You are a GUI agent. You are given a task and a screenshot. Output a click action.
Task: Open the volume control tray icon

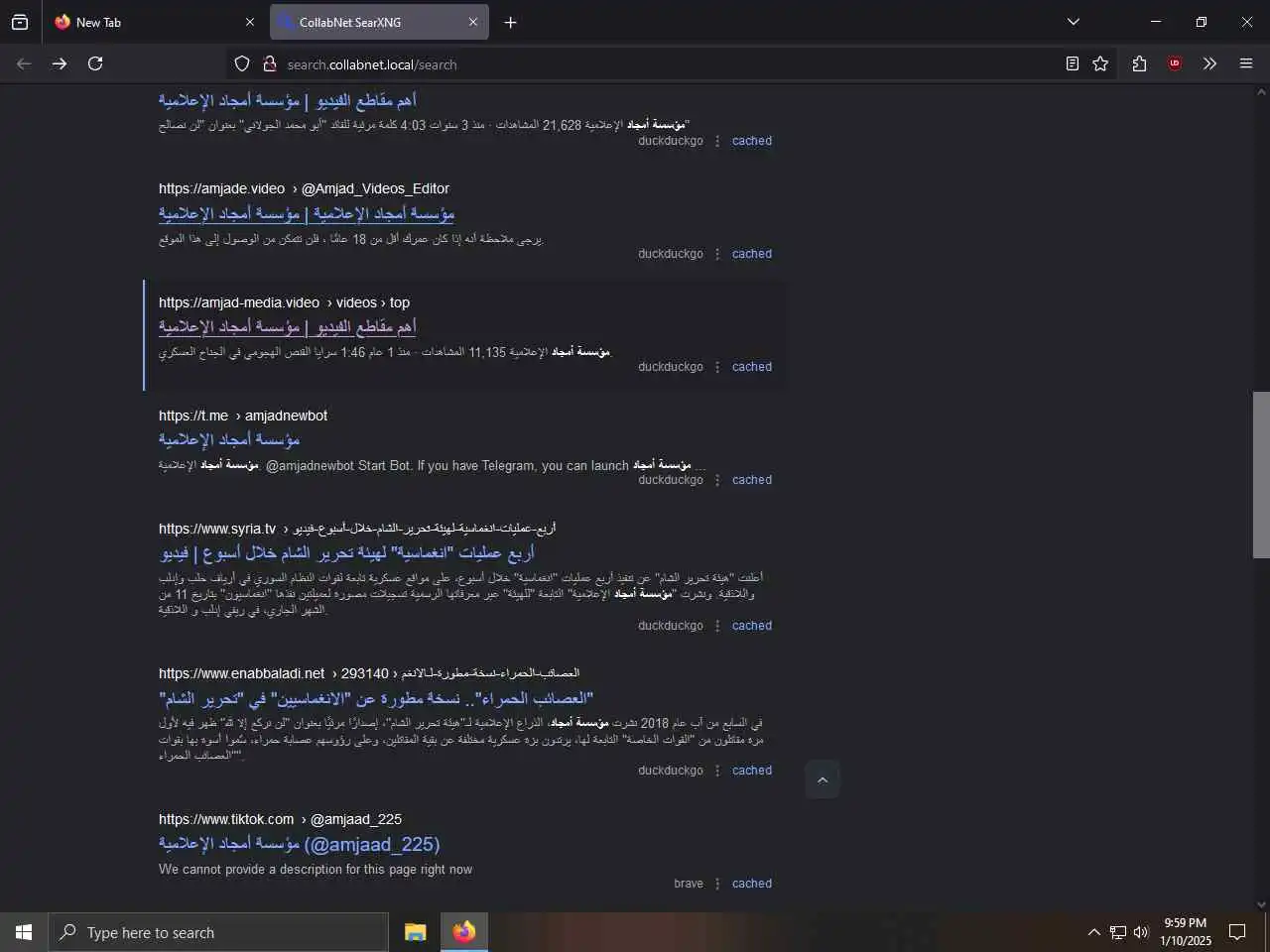coord(1141,932)
